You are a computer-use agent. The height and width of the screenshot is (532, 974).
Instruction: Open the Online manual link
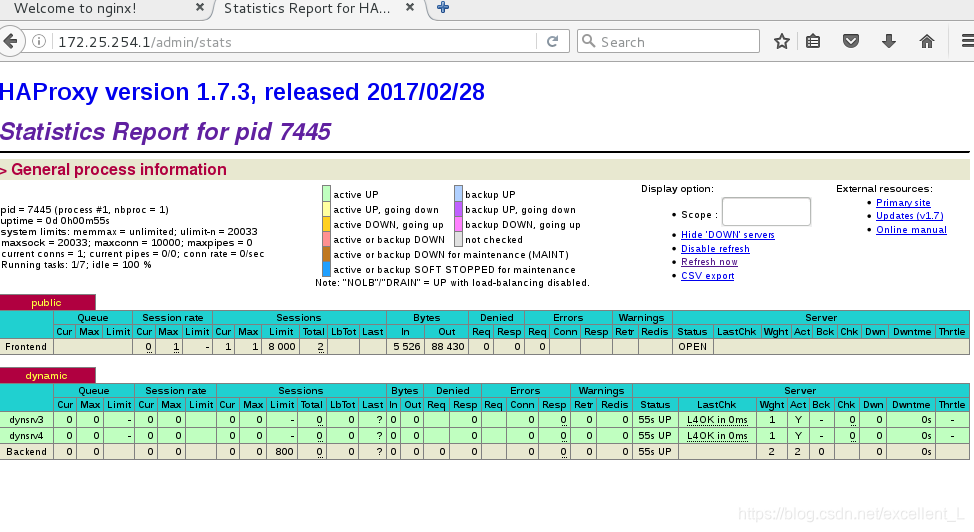coord(911,230)
